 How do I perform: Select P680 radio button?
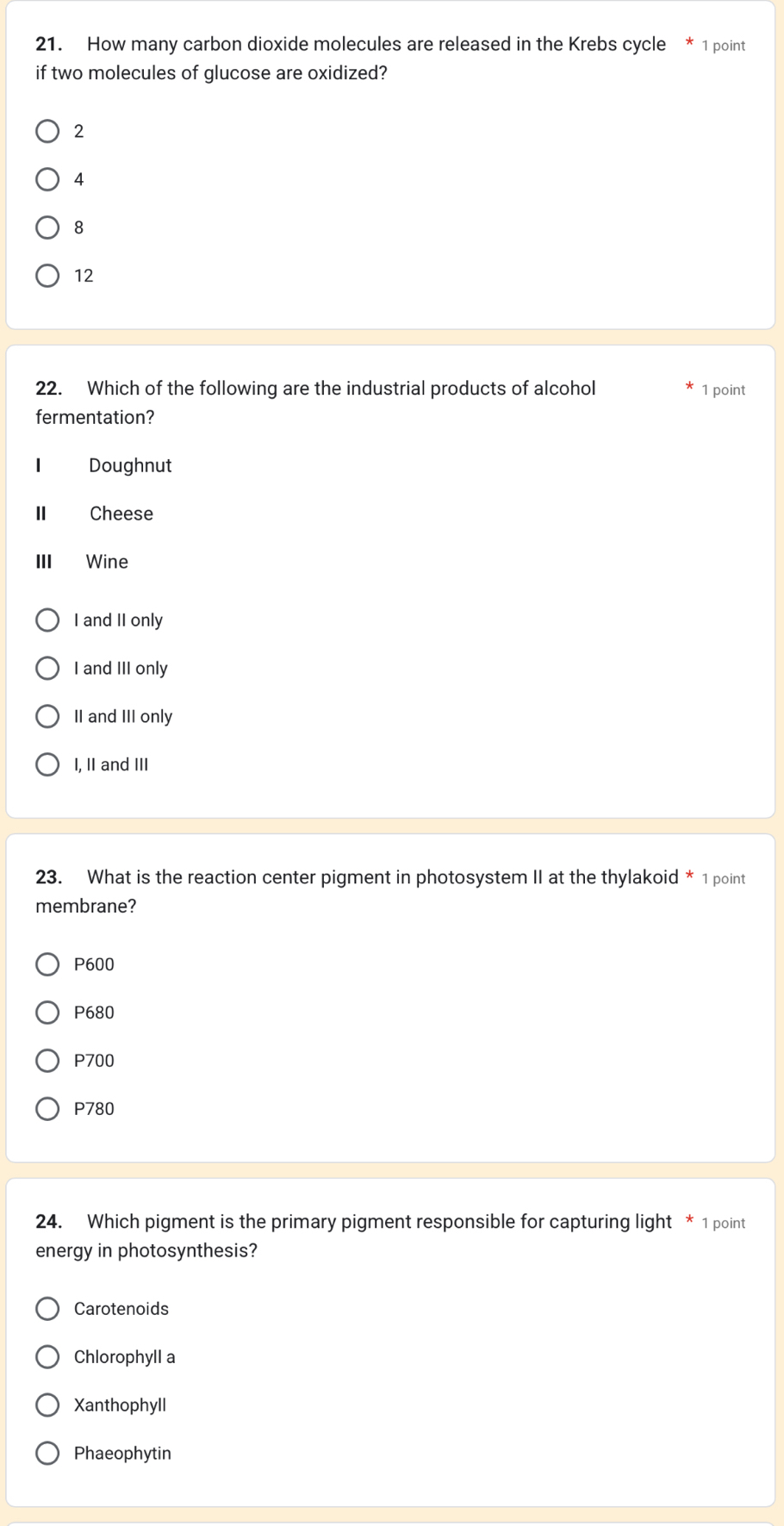coord(47,1013)
